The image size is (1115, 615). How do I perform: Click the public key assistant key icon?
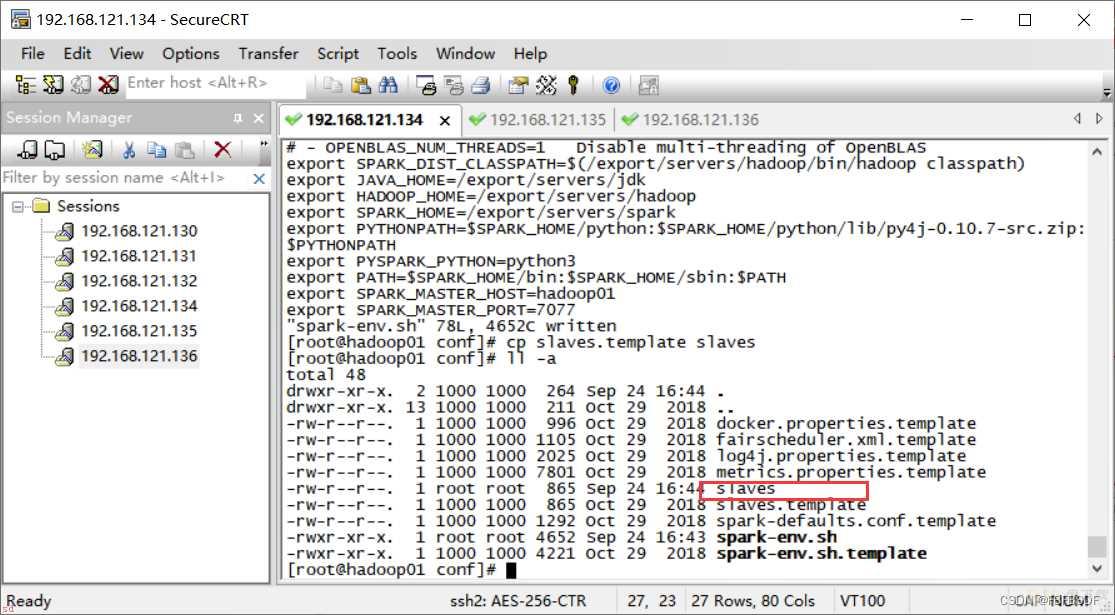[573, 86]
